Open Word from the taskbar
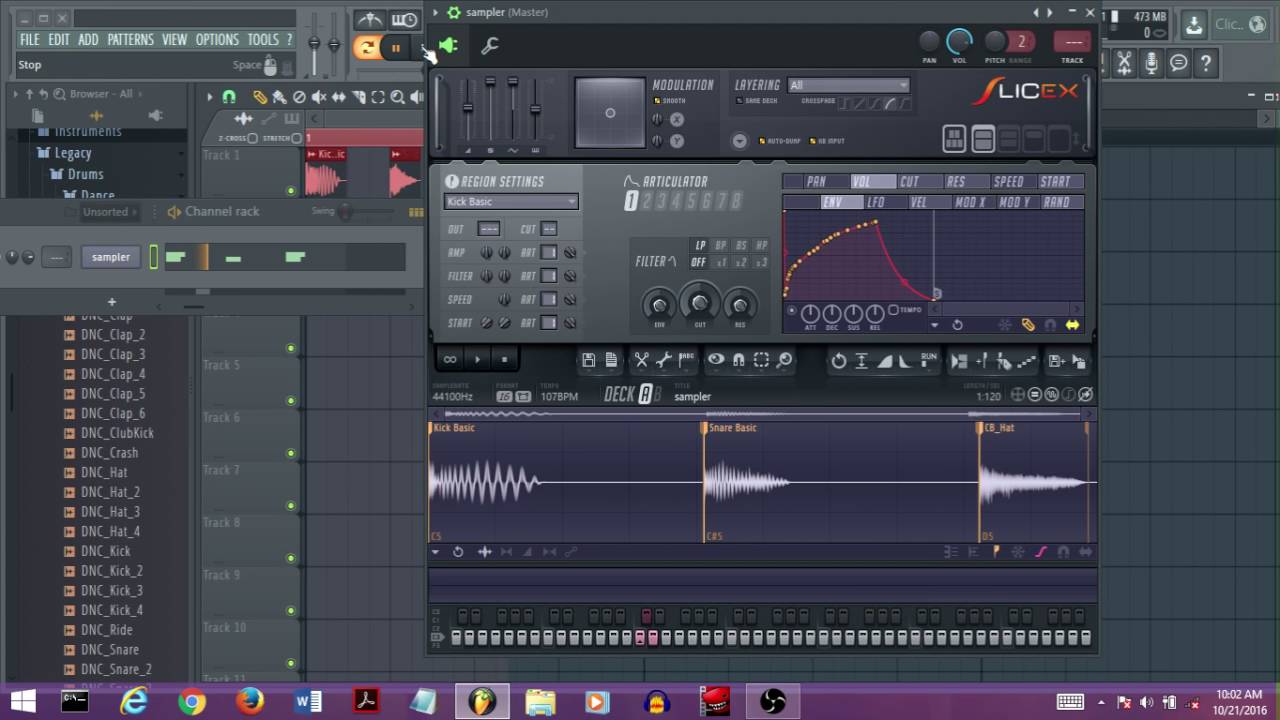1280x720 pixels. [308, 702]
